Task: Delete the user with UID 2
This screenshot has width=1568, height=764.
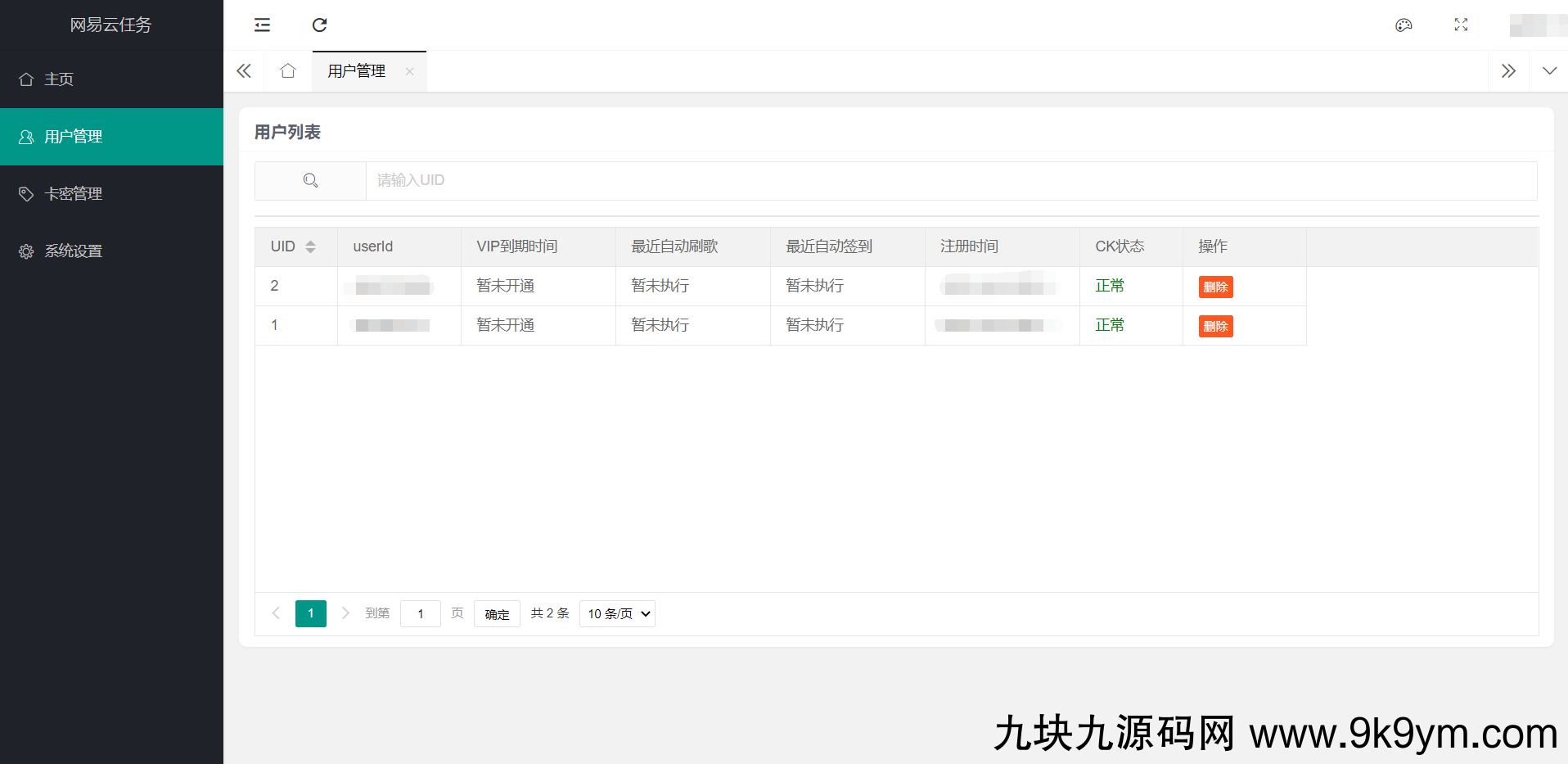Action: (1215, 287)
